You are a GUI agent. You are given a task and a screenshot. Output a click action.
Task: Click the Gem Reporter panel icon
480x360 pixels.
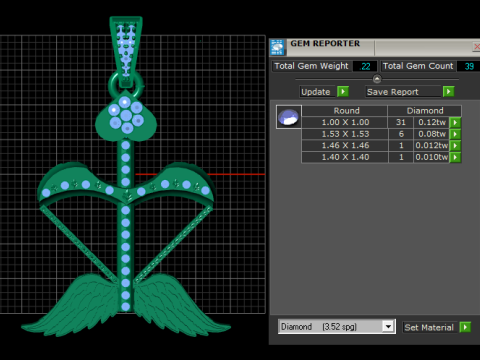[277, 47]
